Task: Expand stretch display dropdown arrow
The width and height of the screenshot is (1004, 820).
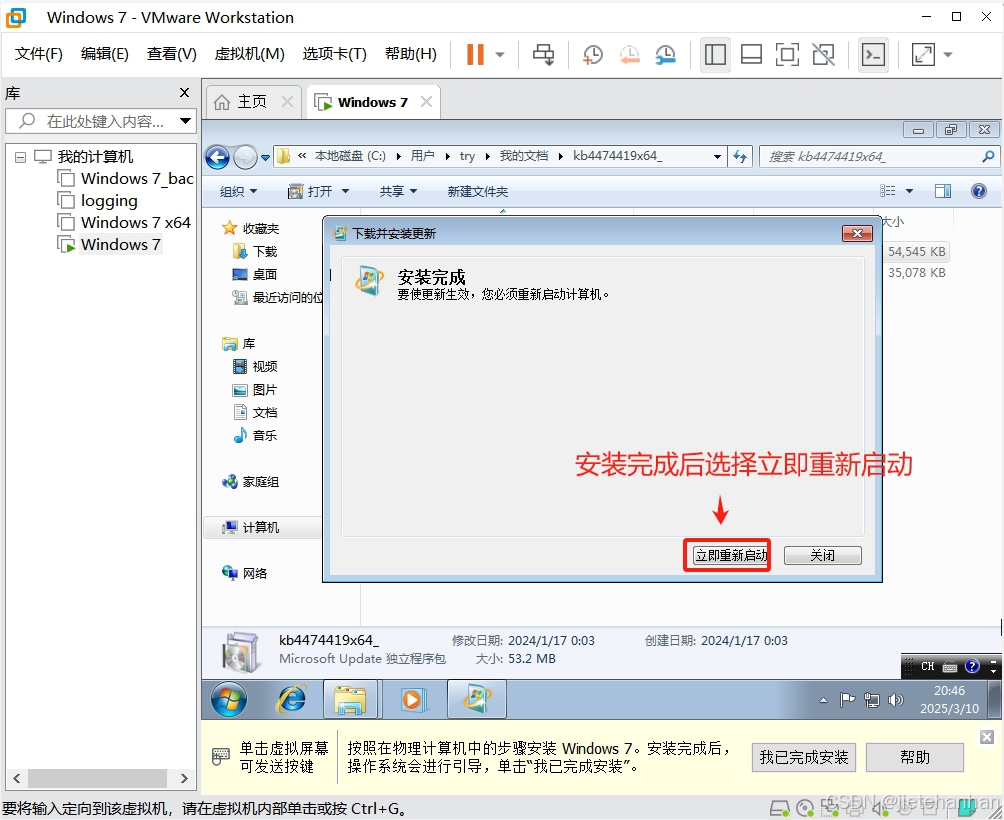Action: click(x=948, y=54)
